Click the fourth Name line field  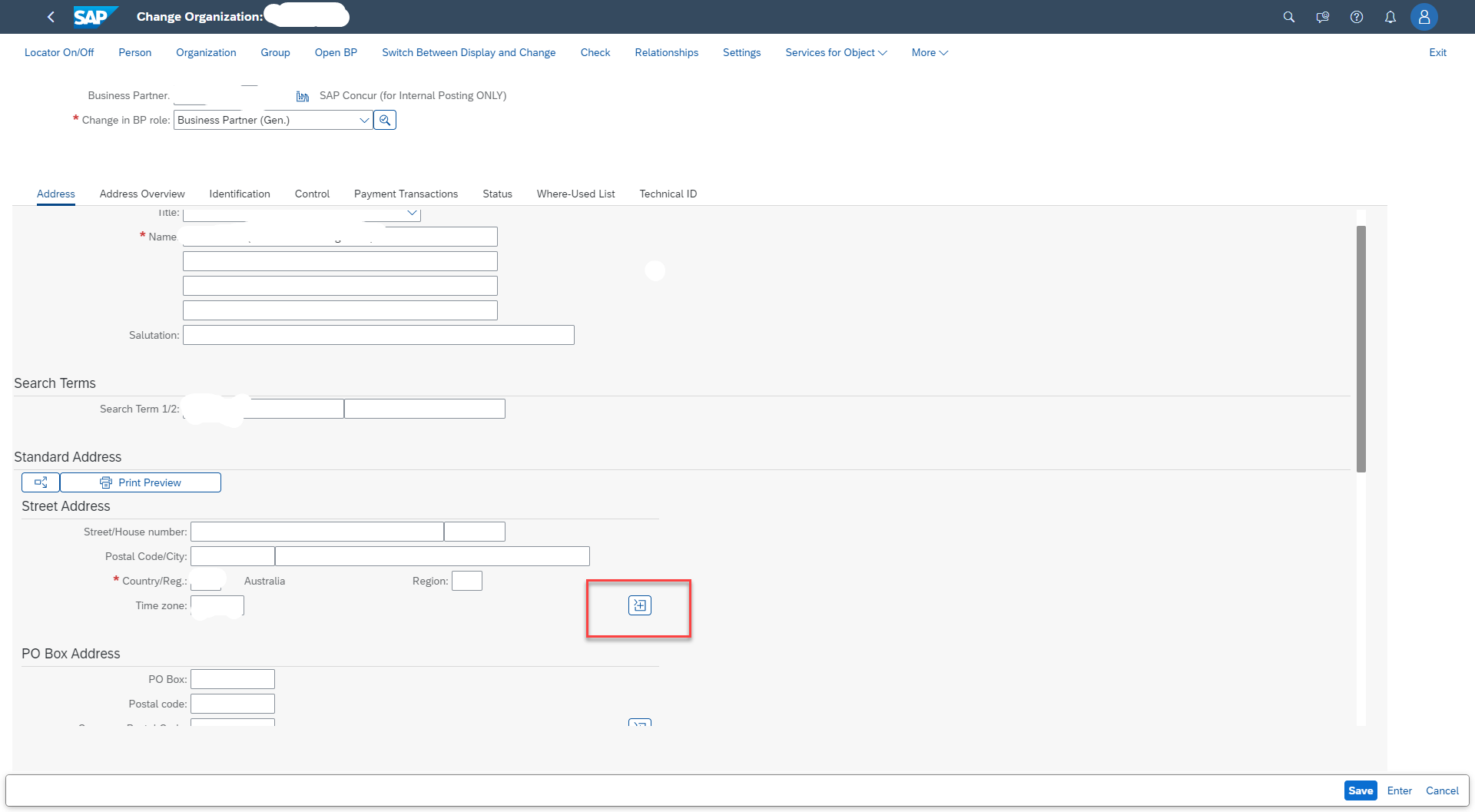click(340, 310)
